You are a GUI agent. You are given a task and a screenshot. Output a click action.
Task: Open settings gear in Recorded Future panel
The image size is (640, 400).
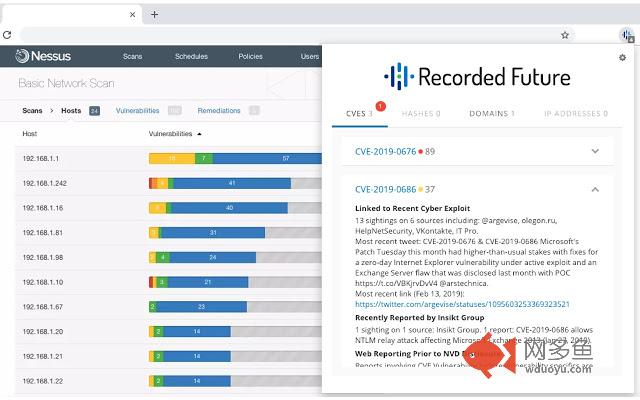pos(622,58)
